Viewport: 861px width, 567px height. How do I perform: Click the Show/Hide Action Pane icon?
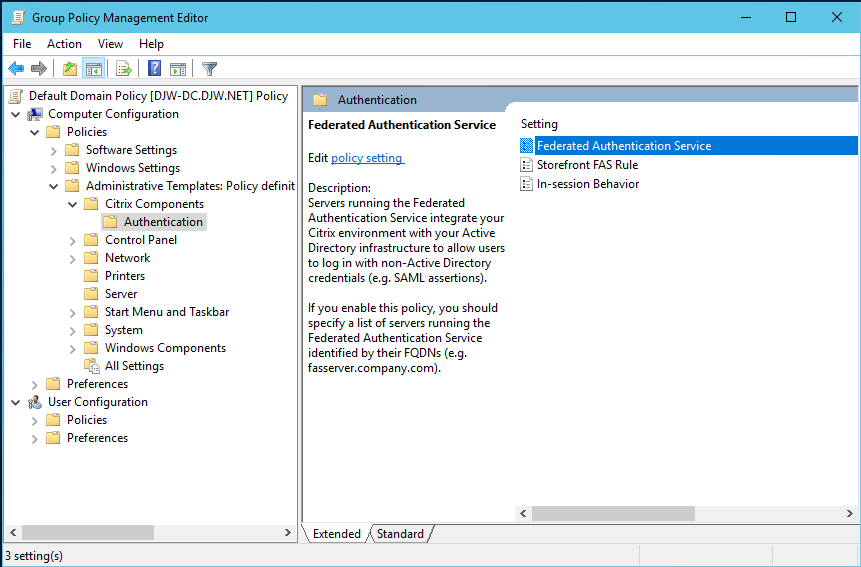(178, 69)
